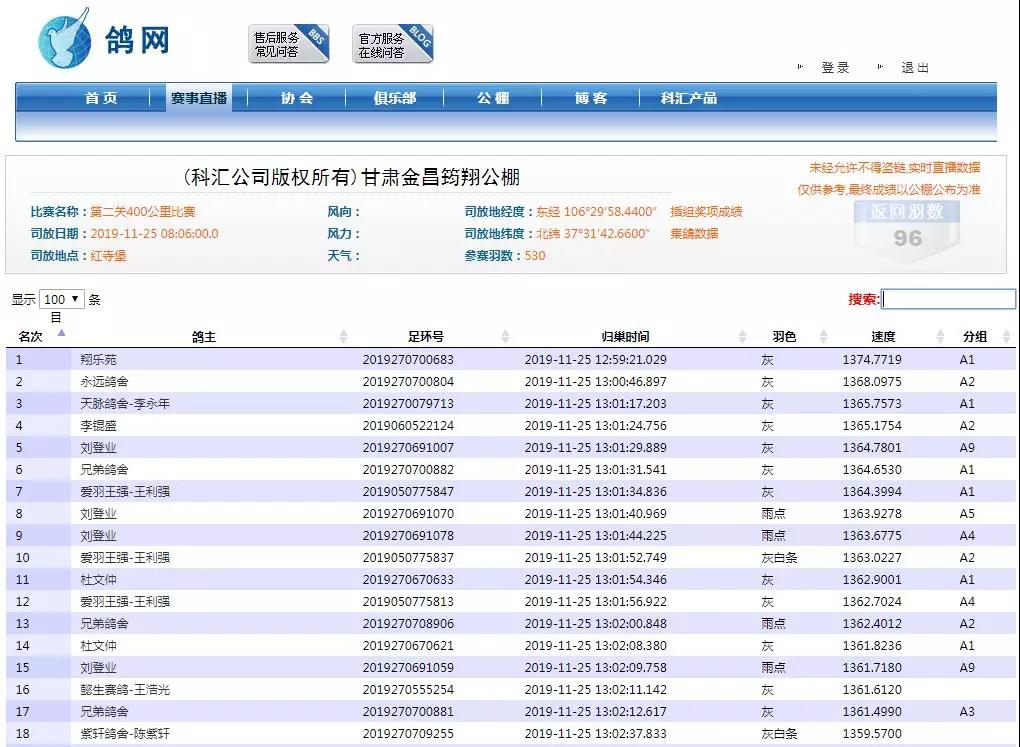Screen dimensions: 1020x747
Task: Click group A5 in row 8
Action: click(967, 513)
